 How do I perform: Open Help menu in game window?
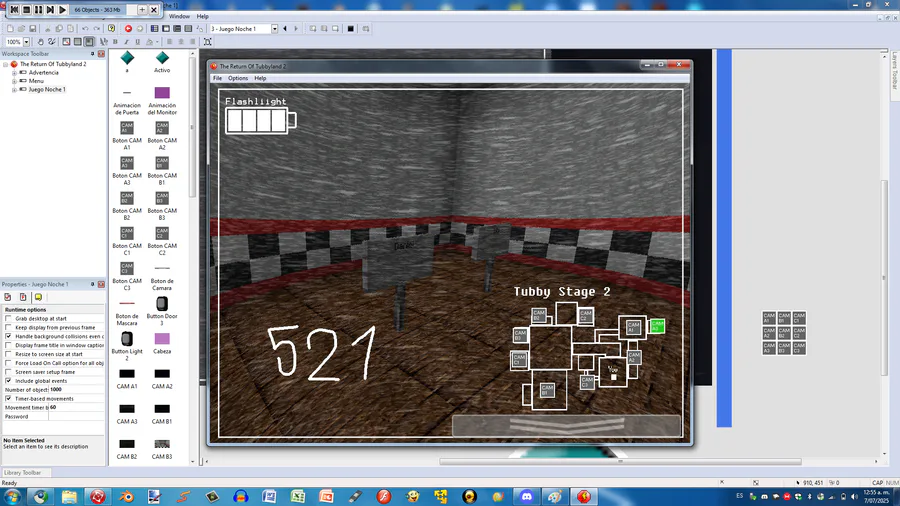click(260, 78)
